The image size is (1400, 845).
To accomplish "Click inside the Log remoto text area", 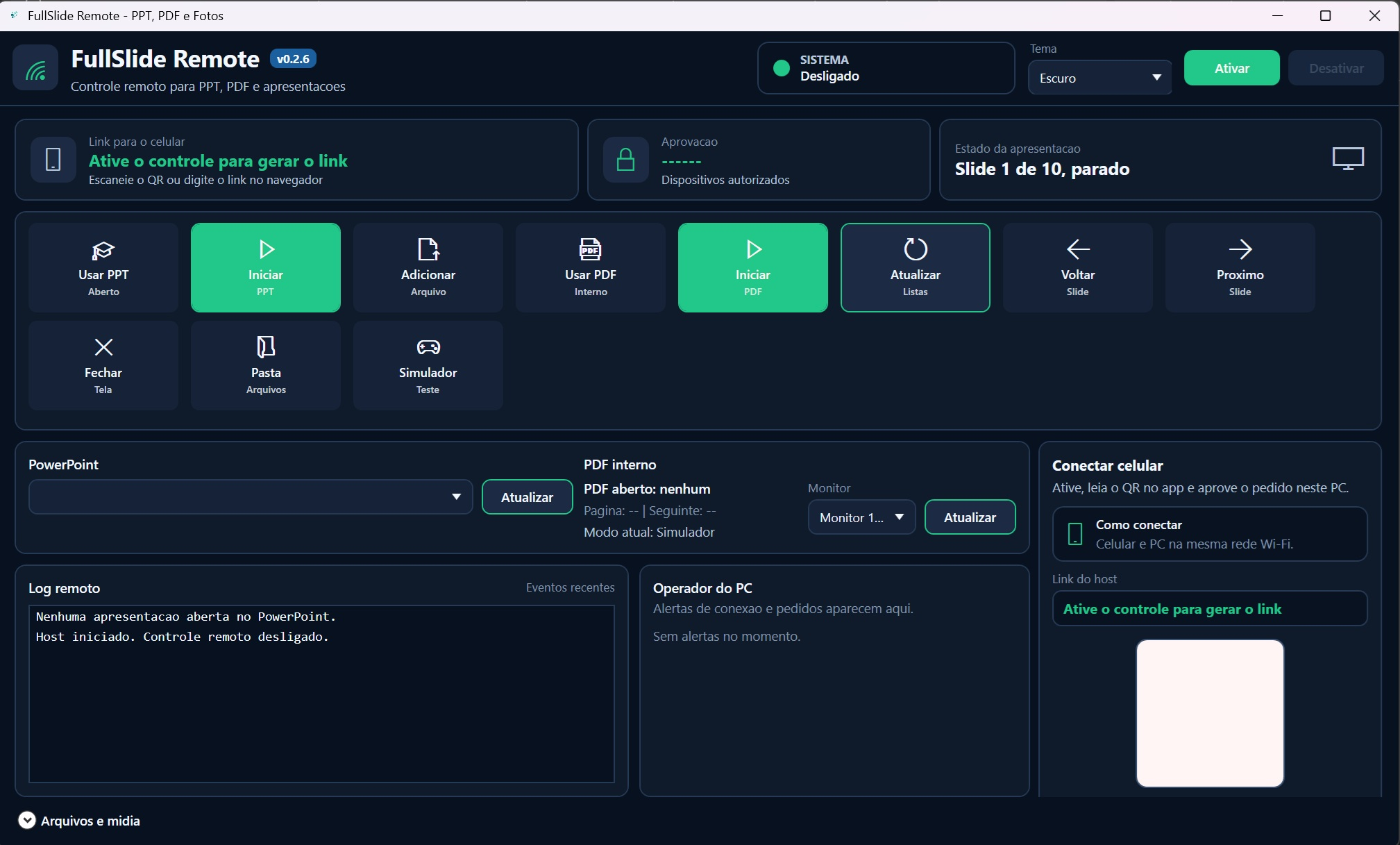I will coord(321,694).
